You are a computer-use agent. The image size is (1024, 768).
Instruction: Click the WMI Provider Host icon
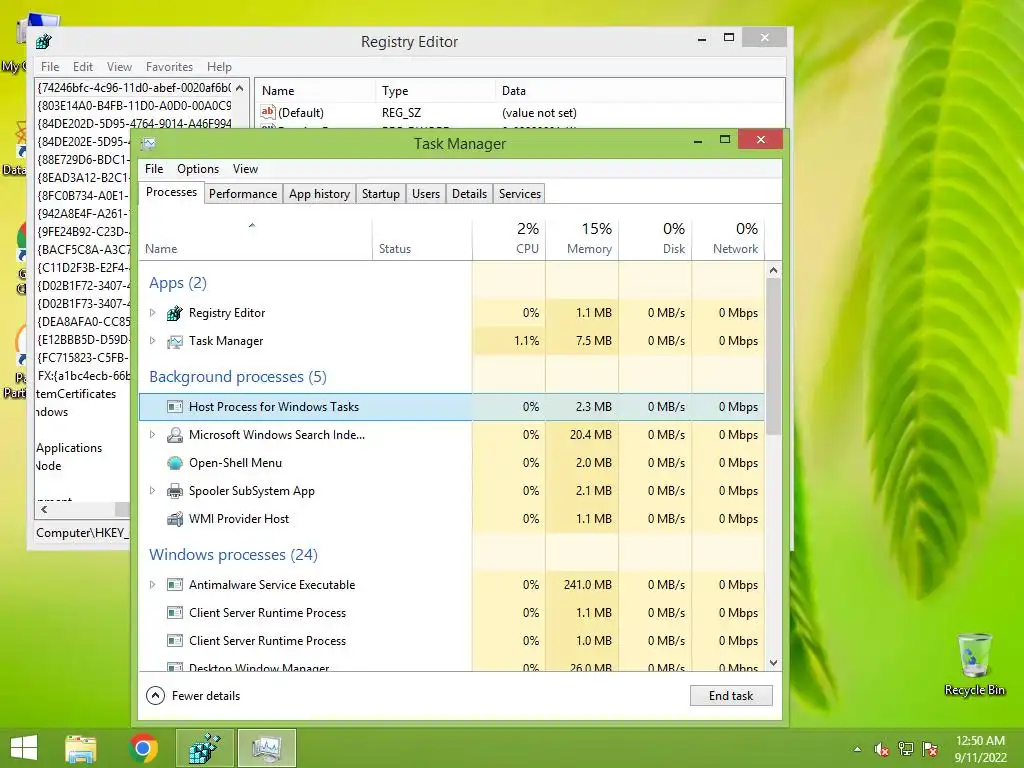174,519
